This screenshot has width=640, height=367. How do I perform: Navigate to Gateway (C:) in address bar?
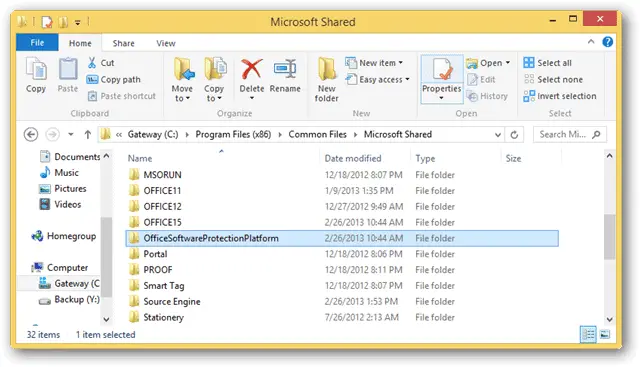(153, 134)
